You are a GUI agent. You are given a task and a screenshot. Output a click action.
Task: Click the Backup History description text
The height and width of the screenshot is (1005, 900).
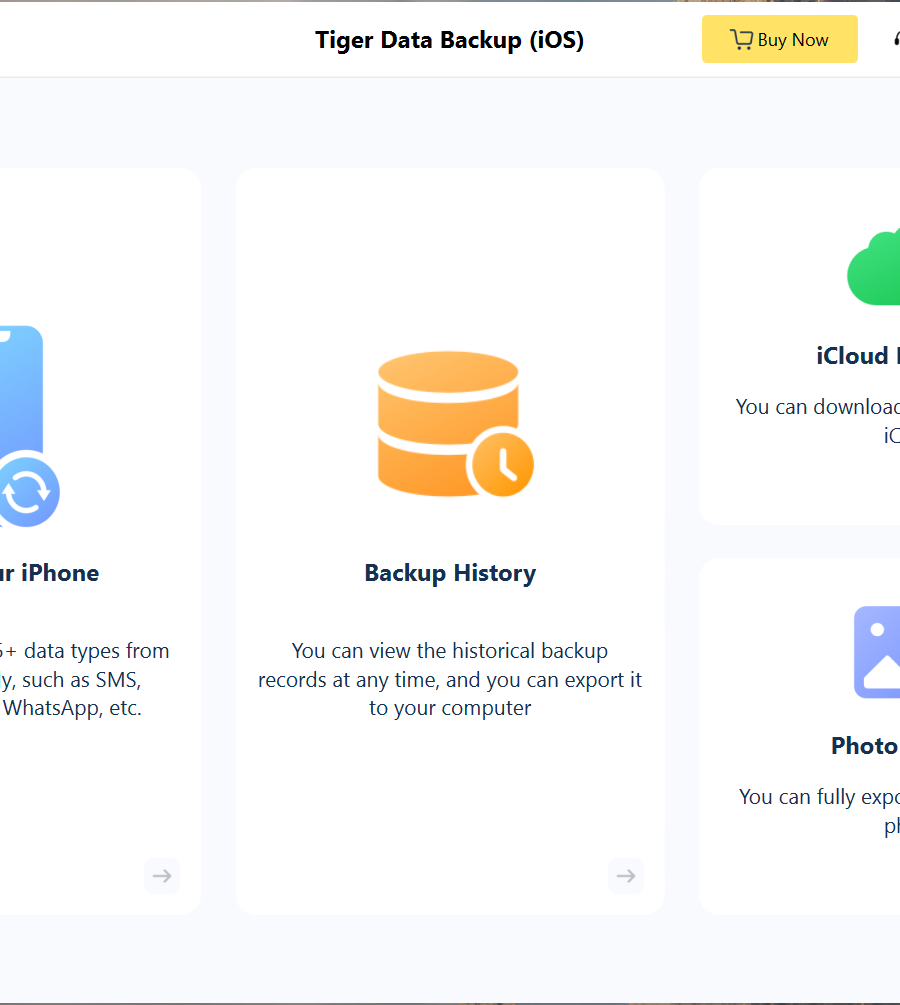click(450, 680)
